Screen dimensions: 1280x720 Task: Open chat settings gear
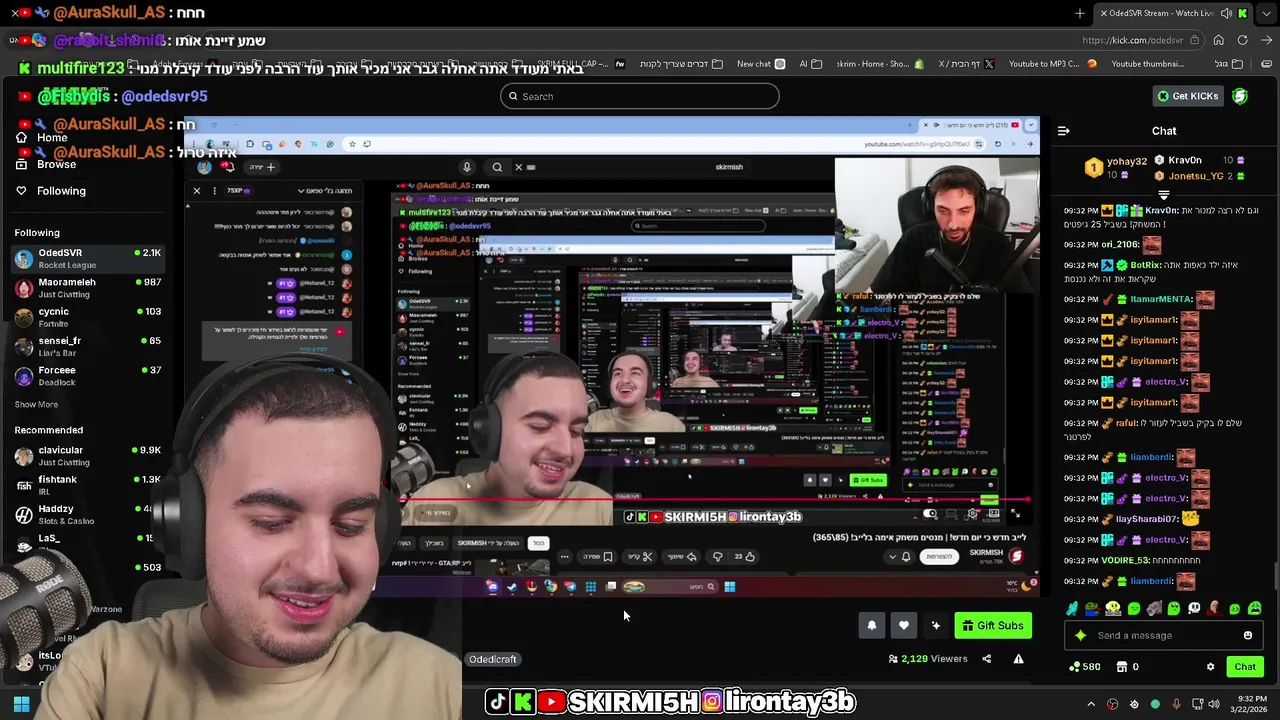point(1210,667)
